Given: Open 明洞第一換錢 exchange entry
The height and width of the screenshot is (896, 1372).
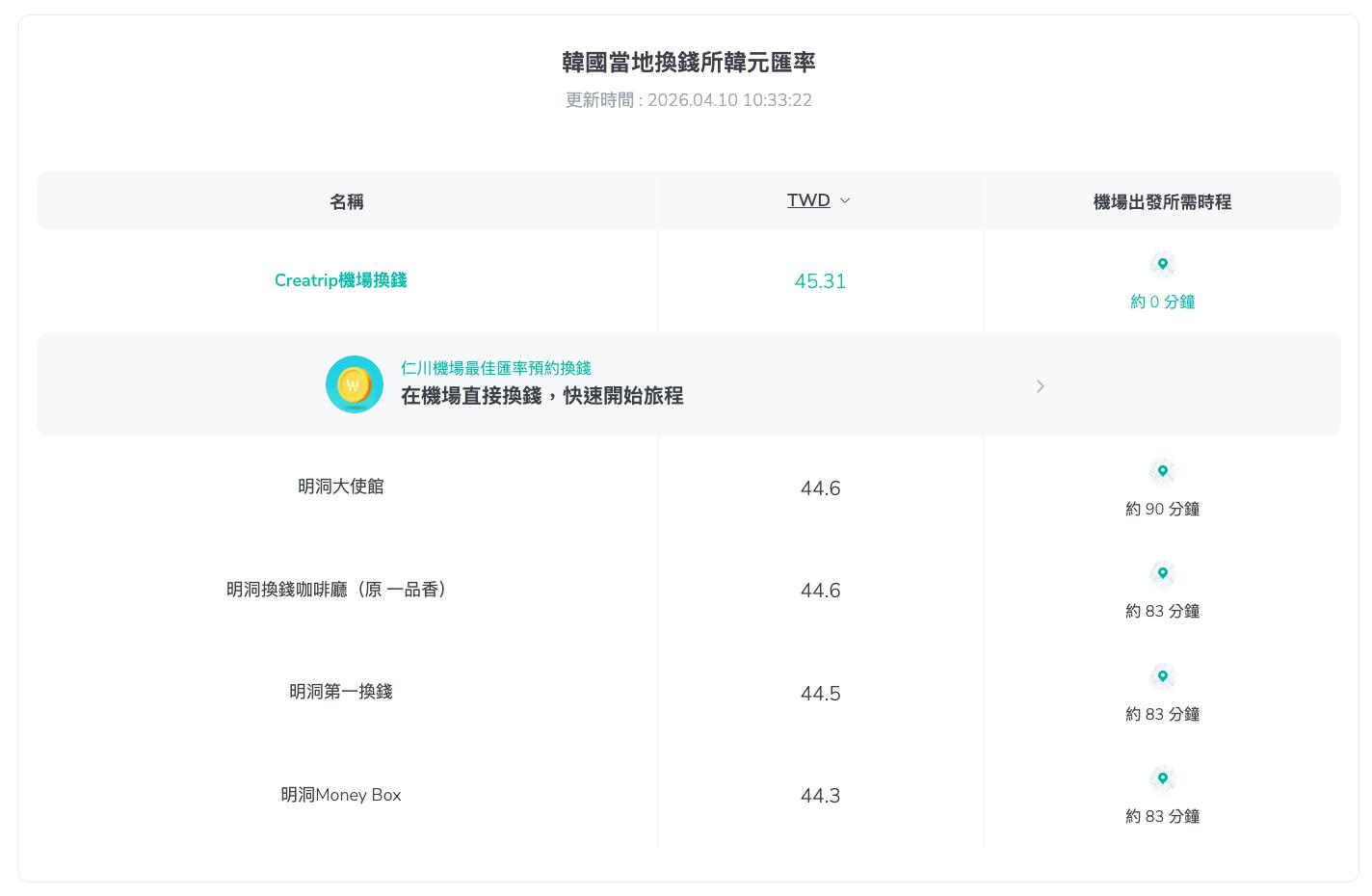Looking at the screenshot, I should coord(340,692).
